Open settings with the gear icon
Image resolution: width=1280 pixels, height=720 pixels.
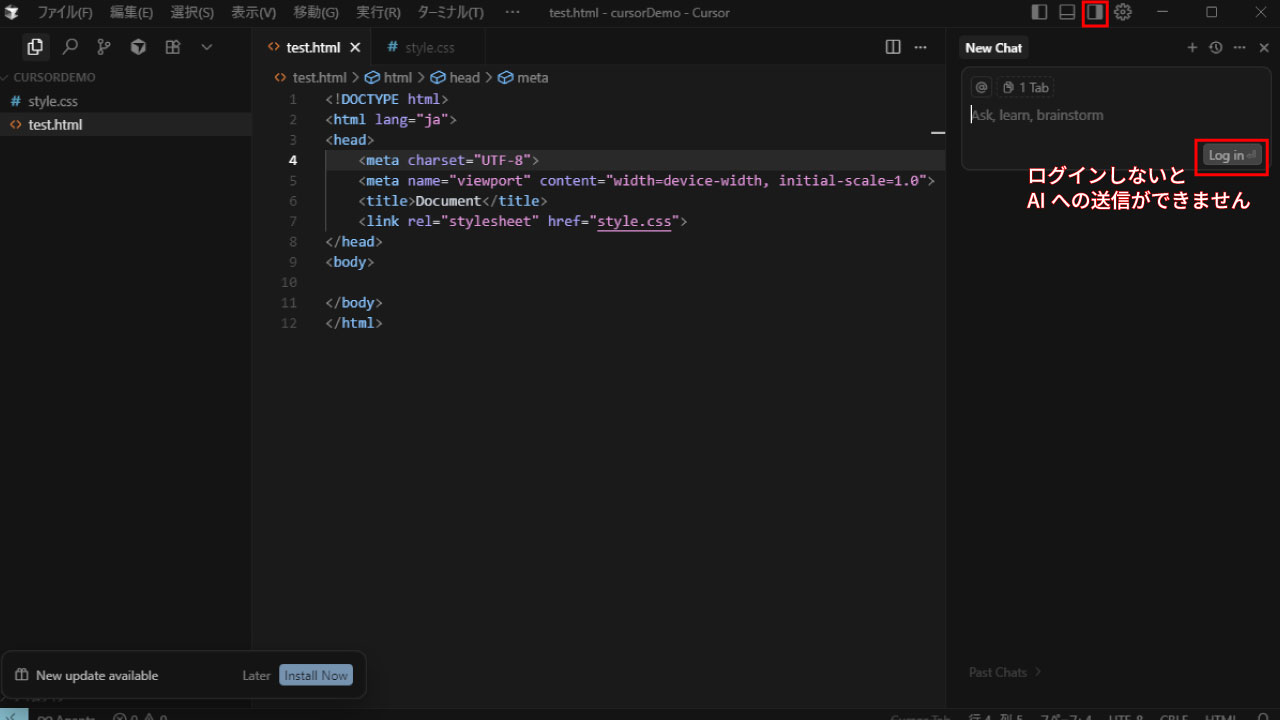[1123, 12]
